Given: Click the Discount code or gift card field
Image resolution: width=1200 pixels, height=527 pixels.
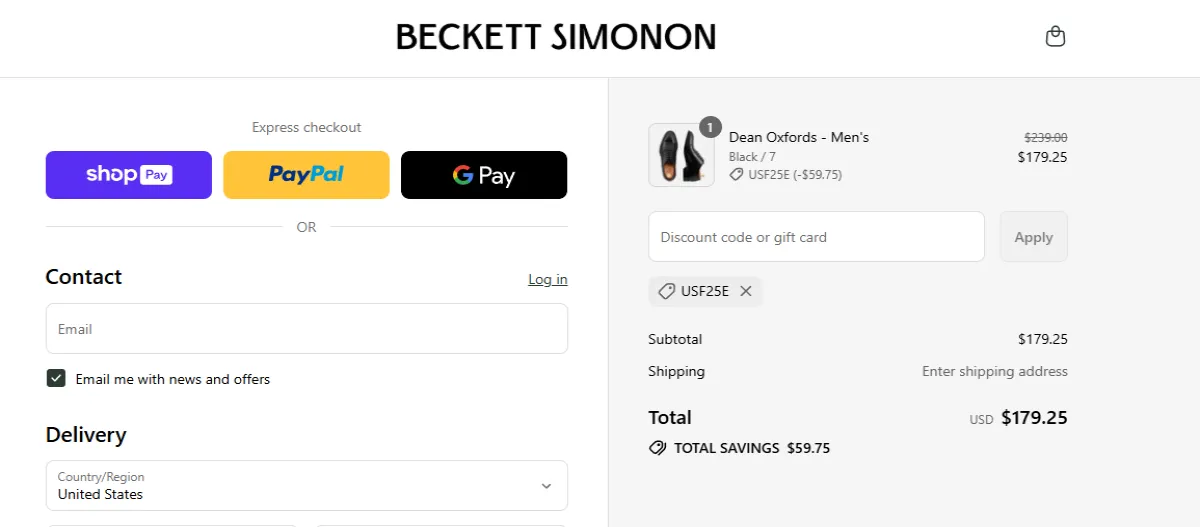Looking at the screenshot, I should pos(816,237).
